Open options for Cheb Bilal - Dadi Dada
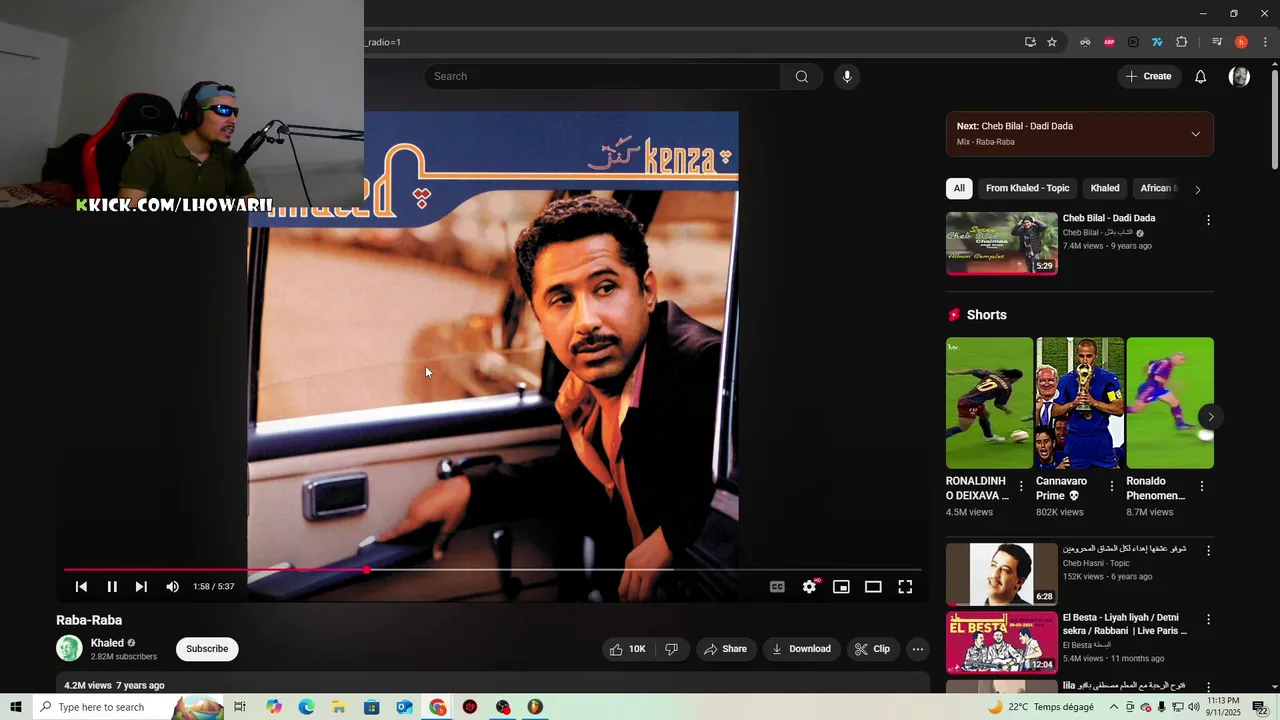This screenshot has height=720, width=1280. (1208, 220)
